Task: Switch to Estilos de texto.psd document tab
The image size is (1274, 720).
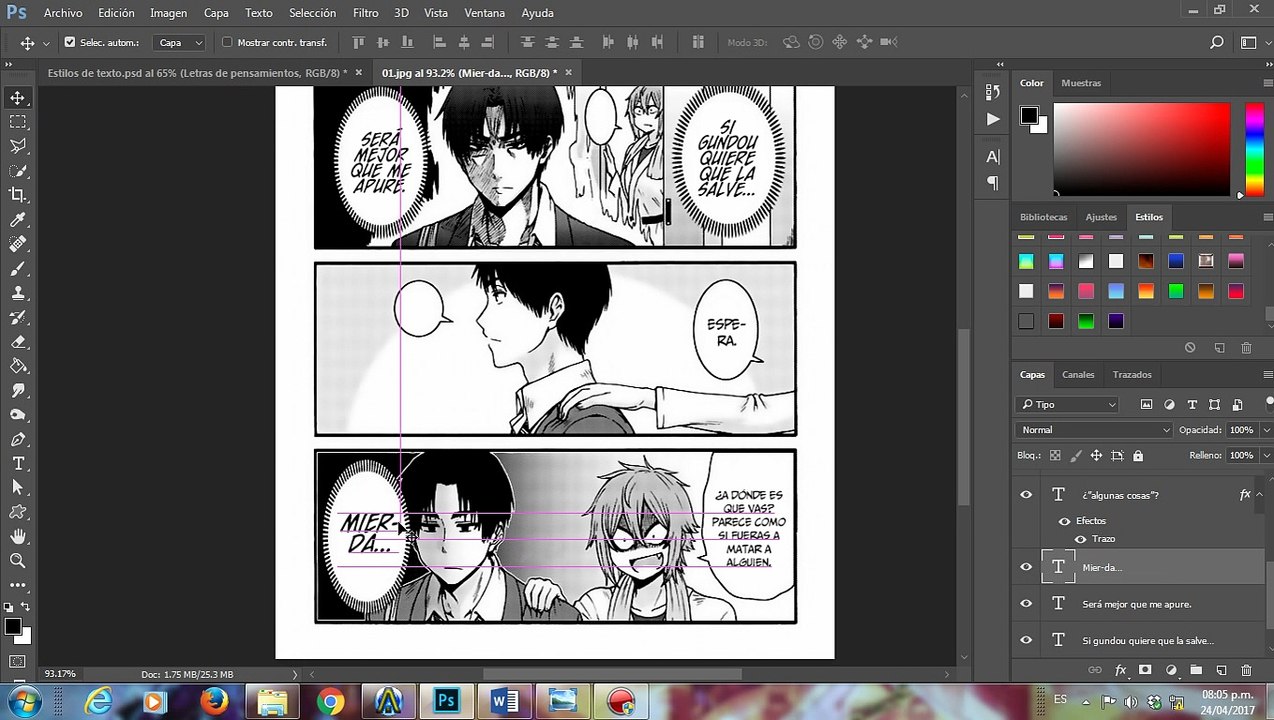Action: coord(197,73)
